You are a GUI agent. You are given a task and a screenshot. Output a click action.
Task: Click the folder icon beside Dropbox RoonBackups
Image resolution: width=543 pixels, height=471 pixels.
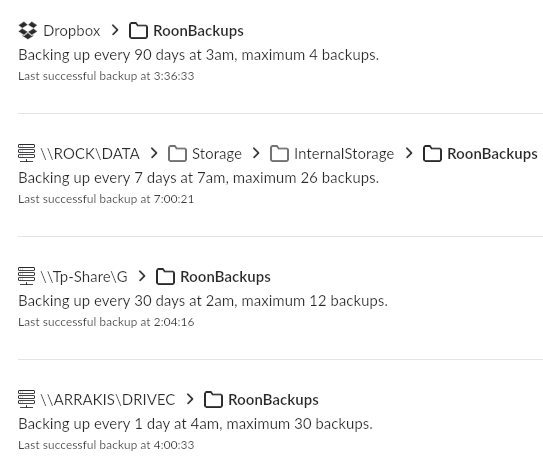[x=138, y=30]
